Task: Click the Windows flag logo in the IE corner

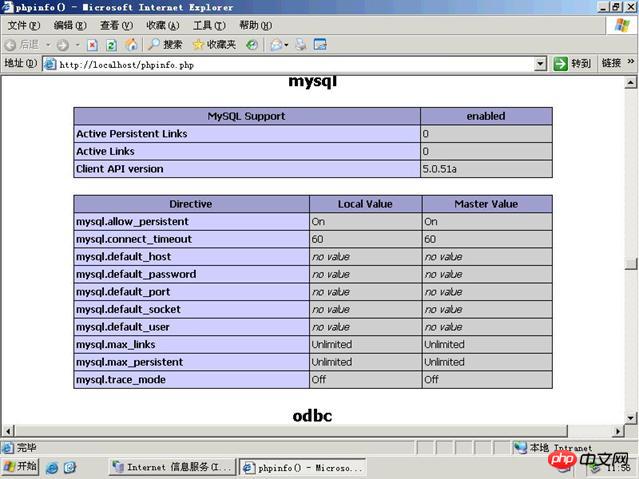Action: click(622, 25)
